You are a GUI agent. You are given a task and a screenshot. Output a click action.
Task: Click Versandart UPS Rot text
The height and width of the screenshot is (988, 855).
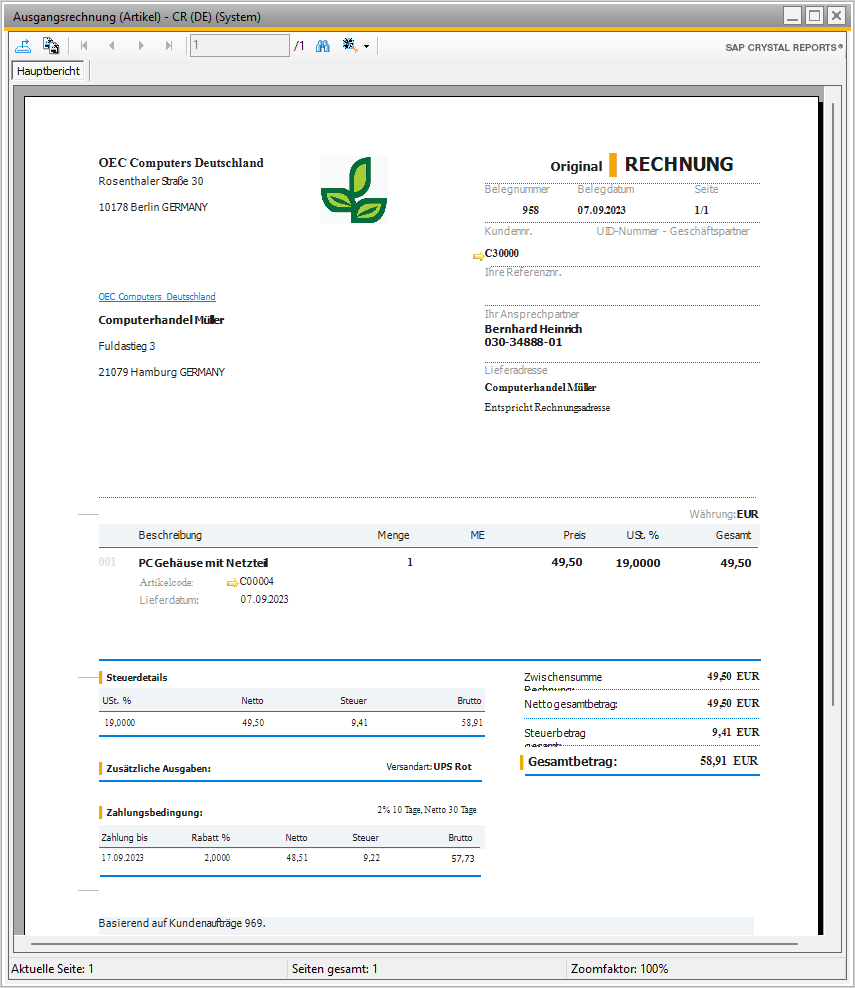pyautogui.click(x=429, y=767)
